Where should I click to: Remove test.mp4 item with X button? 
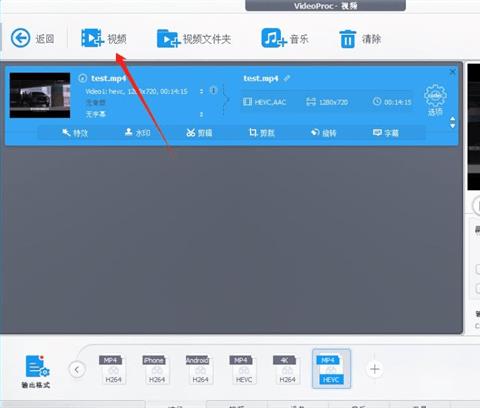click(452, 72)
